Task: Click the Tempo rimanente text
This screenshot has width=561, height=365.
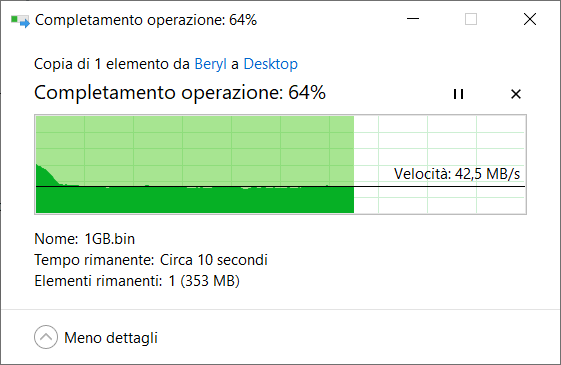Action: pos(151,260)
